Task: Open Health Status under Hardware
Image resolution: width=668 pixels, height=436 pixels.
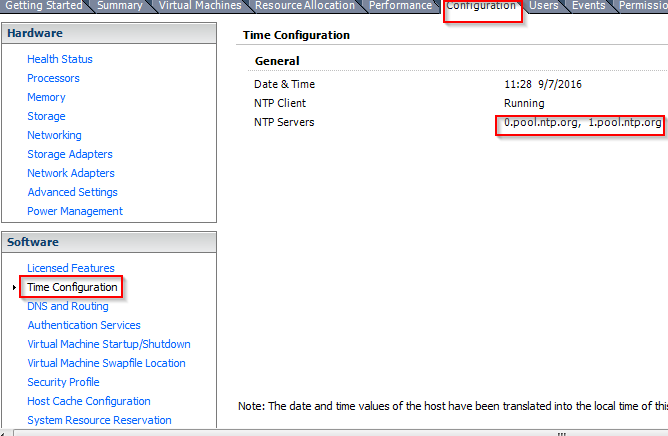Action: point(60,59)
